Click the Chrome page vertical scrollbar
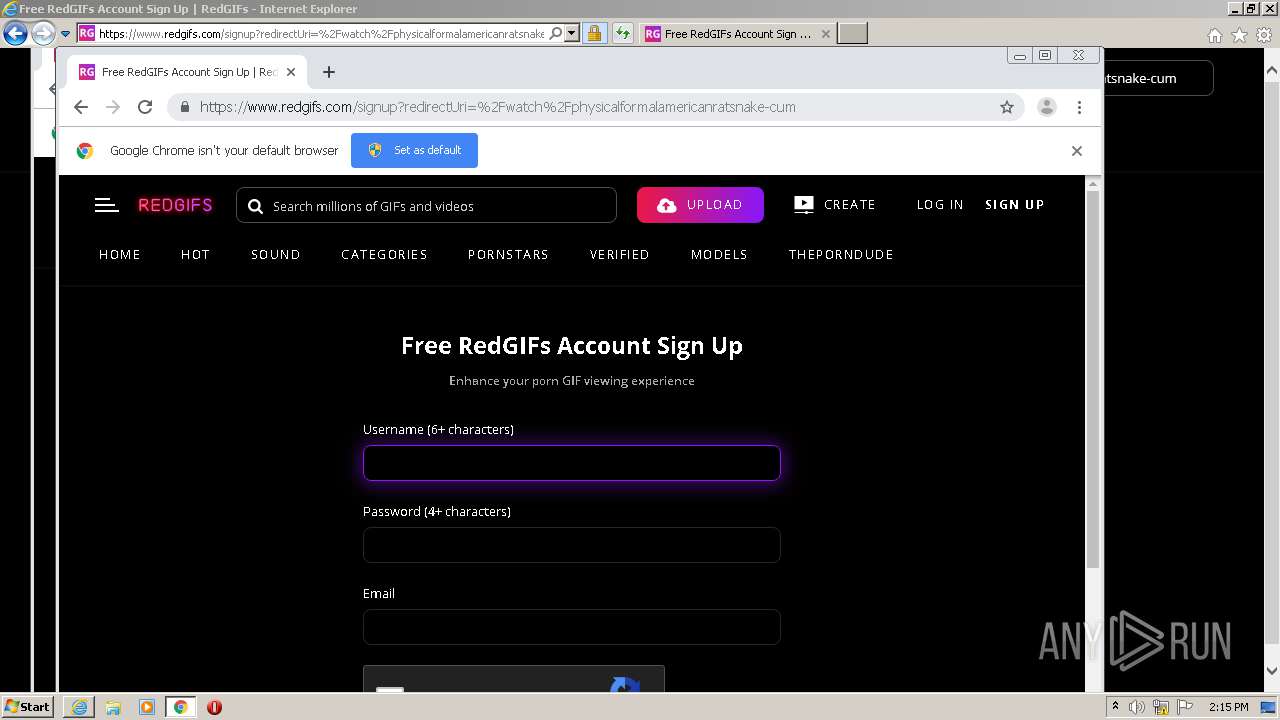This screenshot has width=1280, height=720. click(x=1093, y=380)
